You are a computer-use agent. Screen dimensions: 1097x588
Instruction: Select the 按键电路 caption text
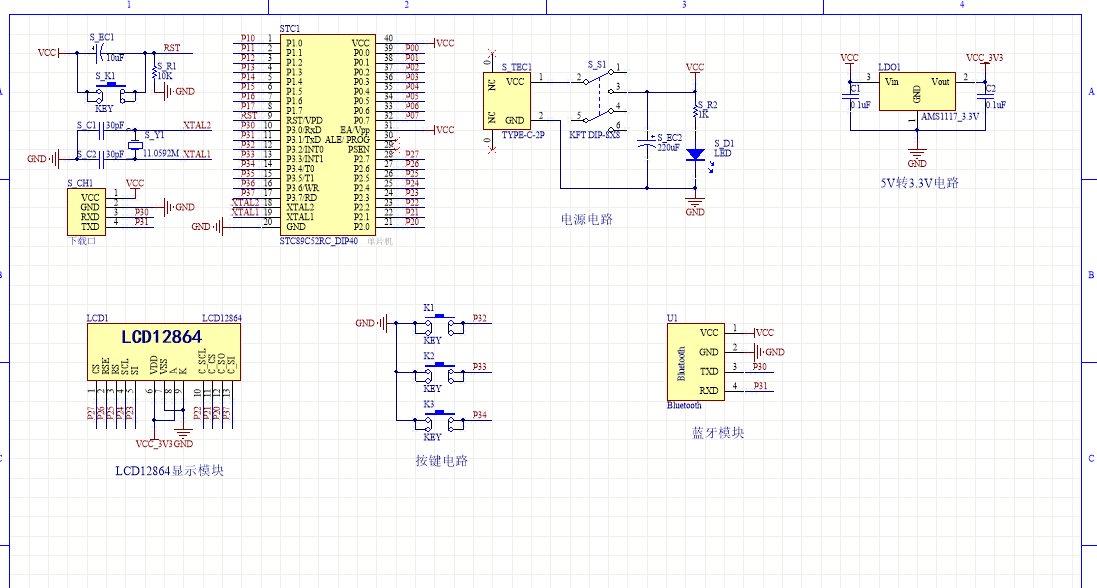[441, 460]
